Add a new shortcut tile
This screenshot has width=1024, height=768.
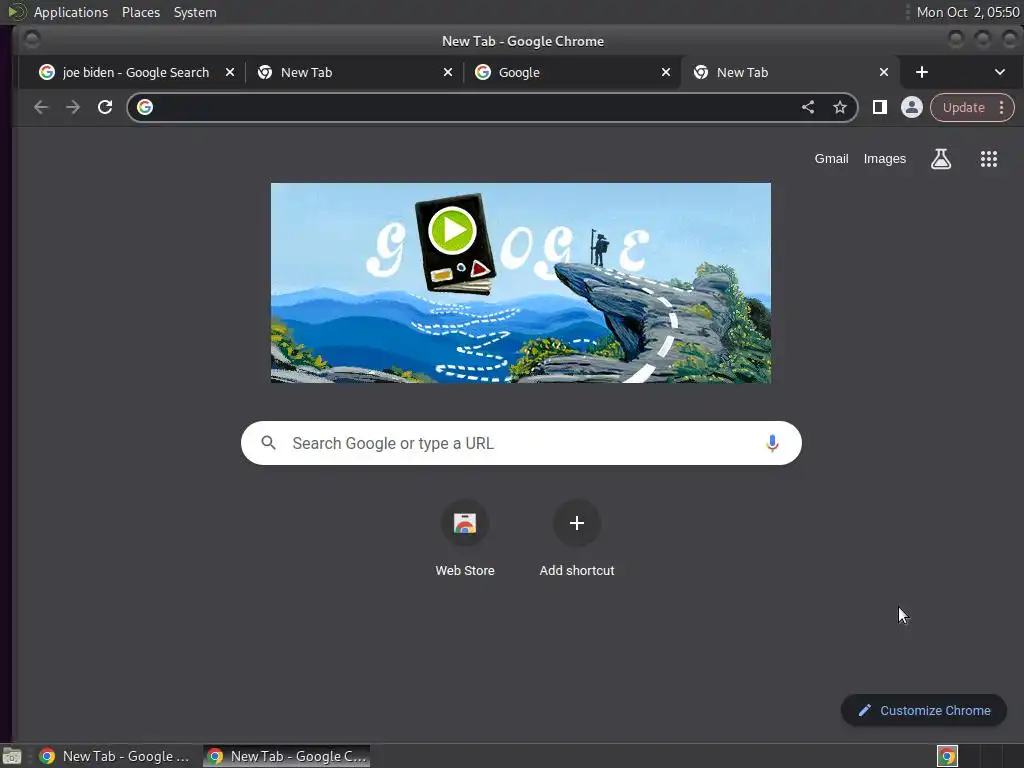click(x=577, y=523)
